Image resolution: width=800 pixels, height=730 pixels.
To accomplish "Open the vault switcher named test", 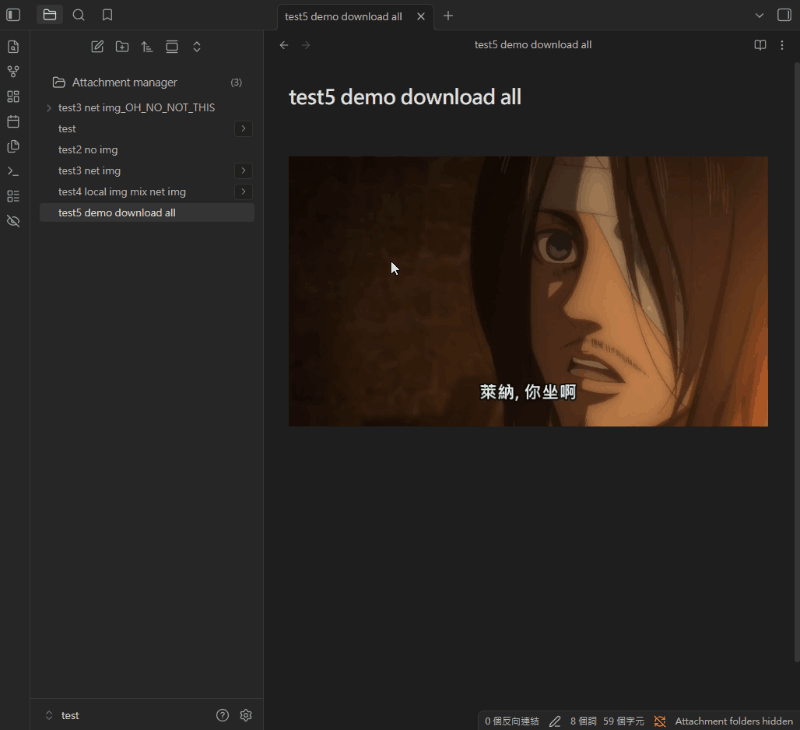I will [x=63, y=715].
